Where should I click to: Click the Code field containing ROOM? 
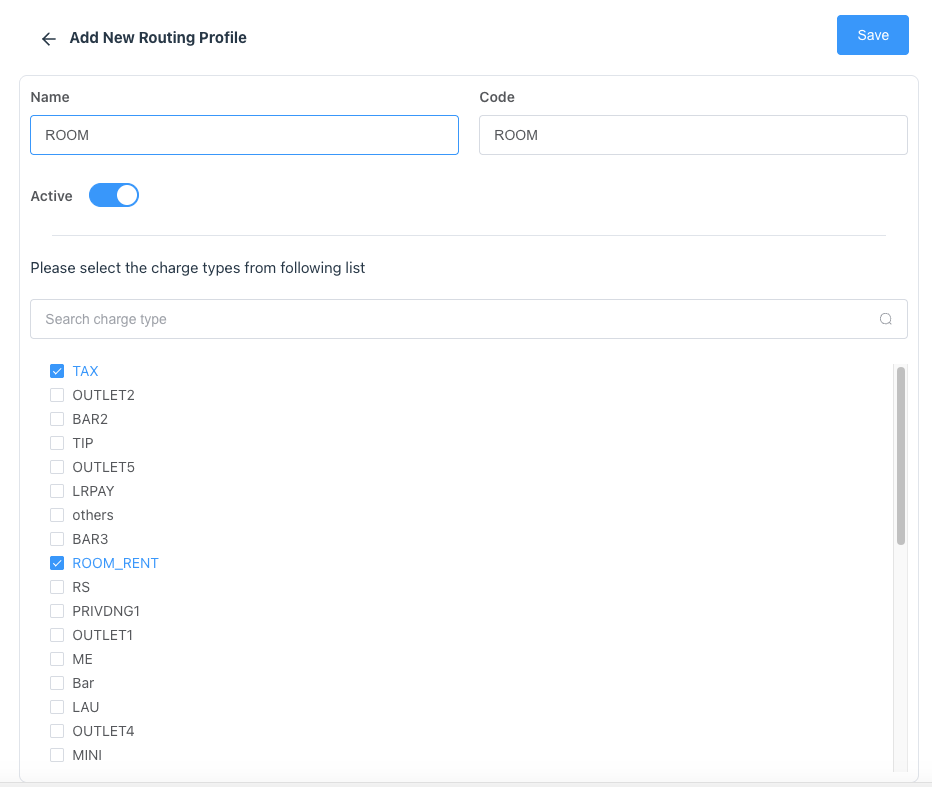tap(693, 134)
